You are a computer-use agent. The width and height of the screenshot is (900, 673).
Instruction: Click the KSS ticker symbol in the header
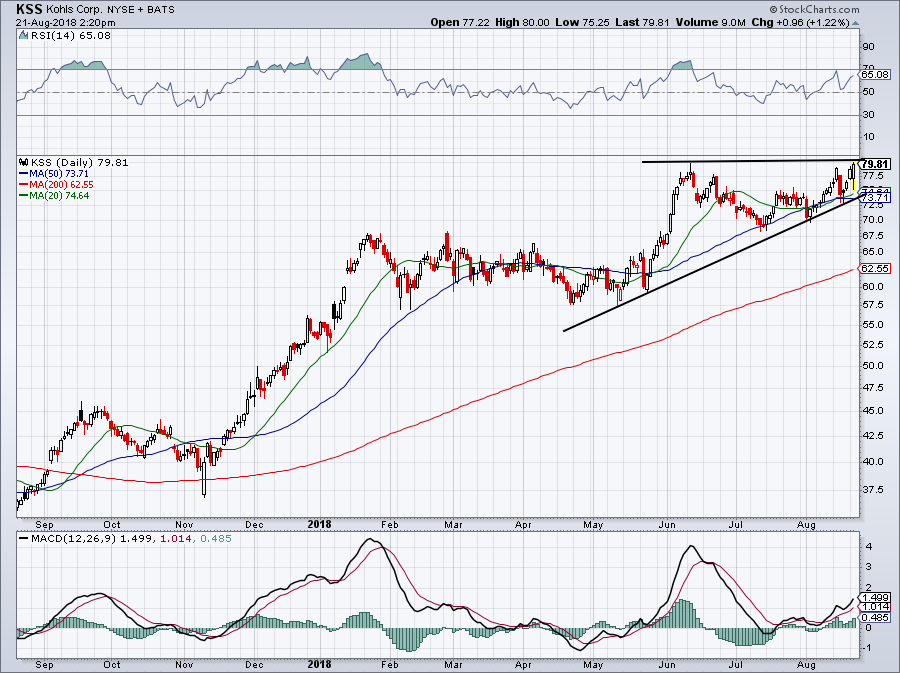click(x=29, y=9)
